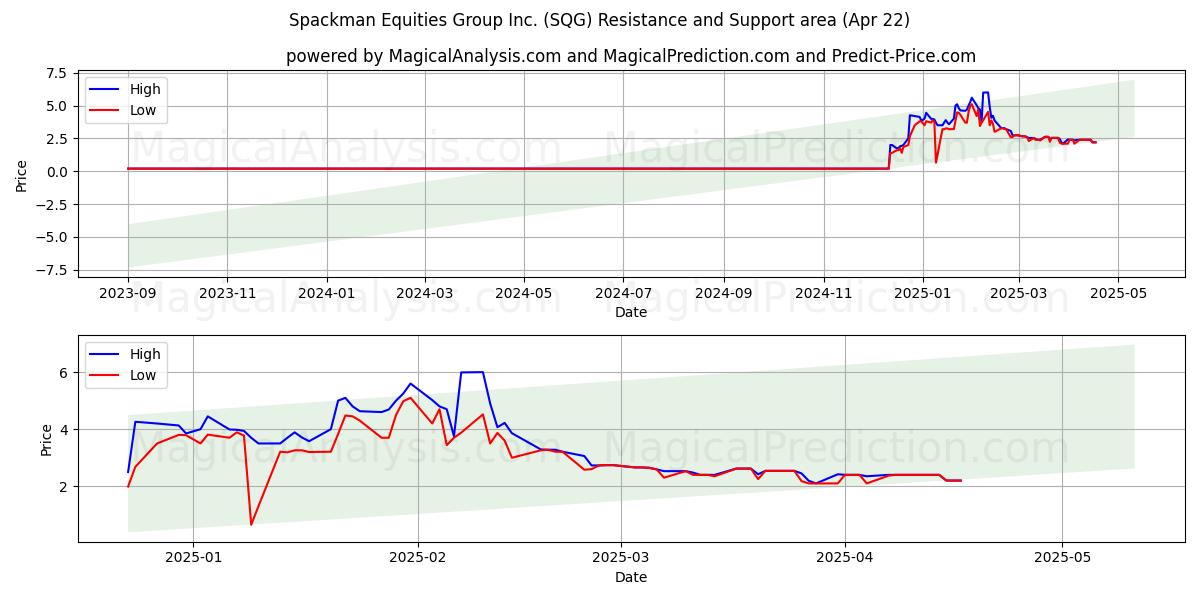Image resolution: width=1200 pixels, height=600 pixels.
Task: Click the '4' price tick on bottom chart
Action: [62, 430]
